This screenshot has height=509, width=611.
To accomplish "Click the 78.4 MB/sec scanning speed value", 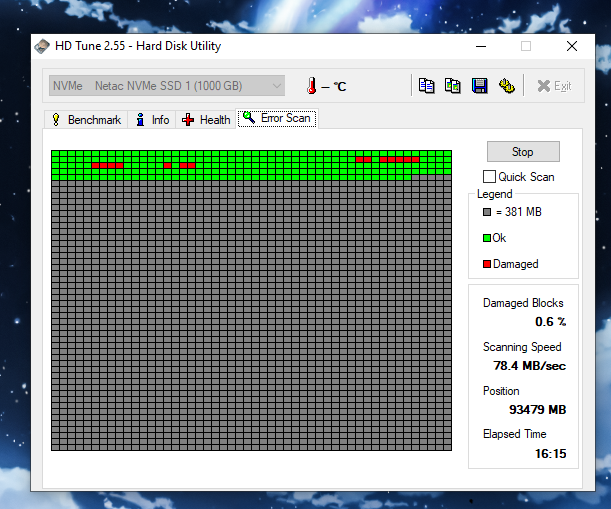I will tap(529, 366).
